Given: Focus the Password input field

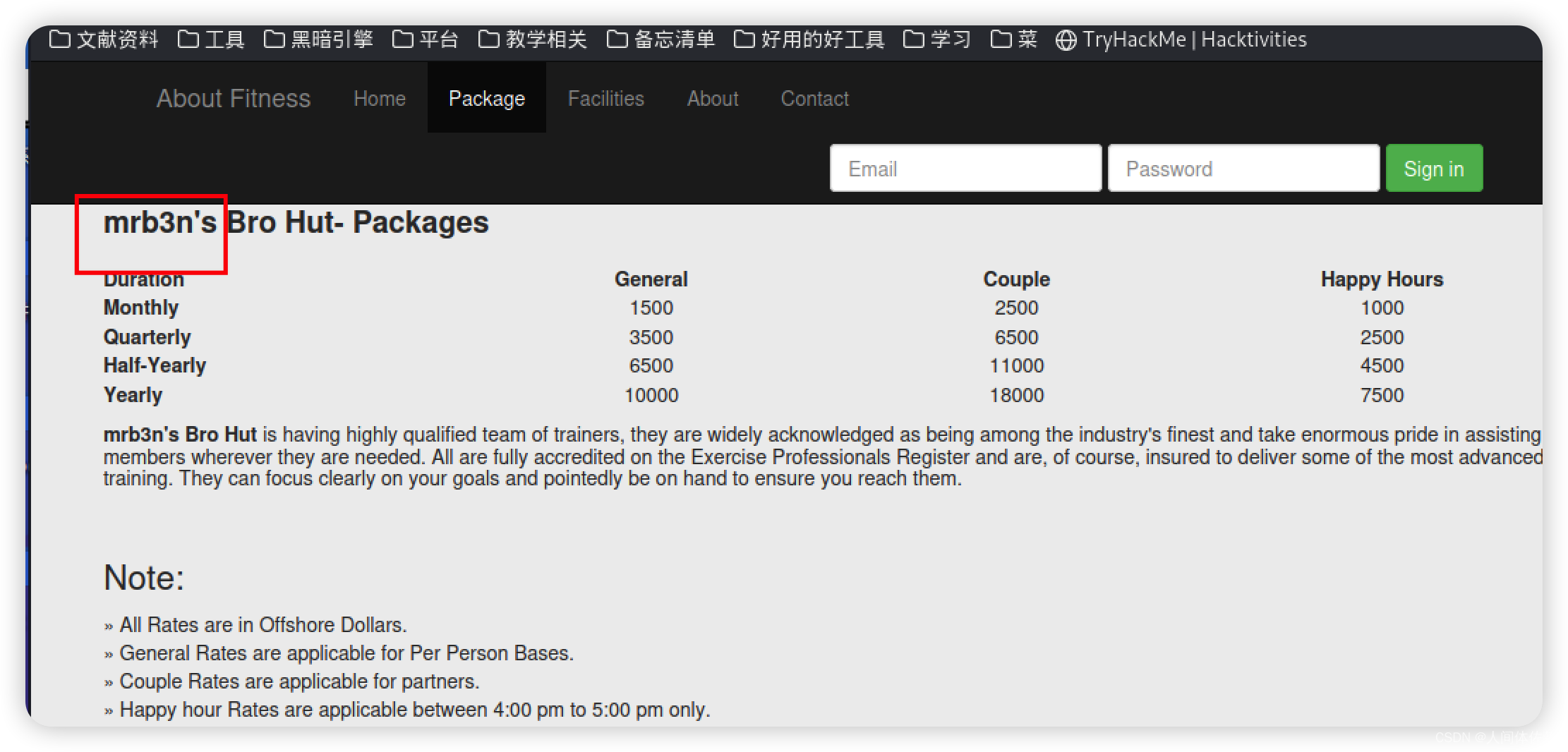Looking at the screenshot, I should [1243, 168].
